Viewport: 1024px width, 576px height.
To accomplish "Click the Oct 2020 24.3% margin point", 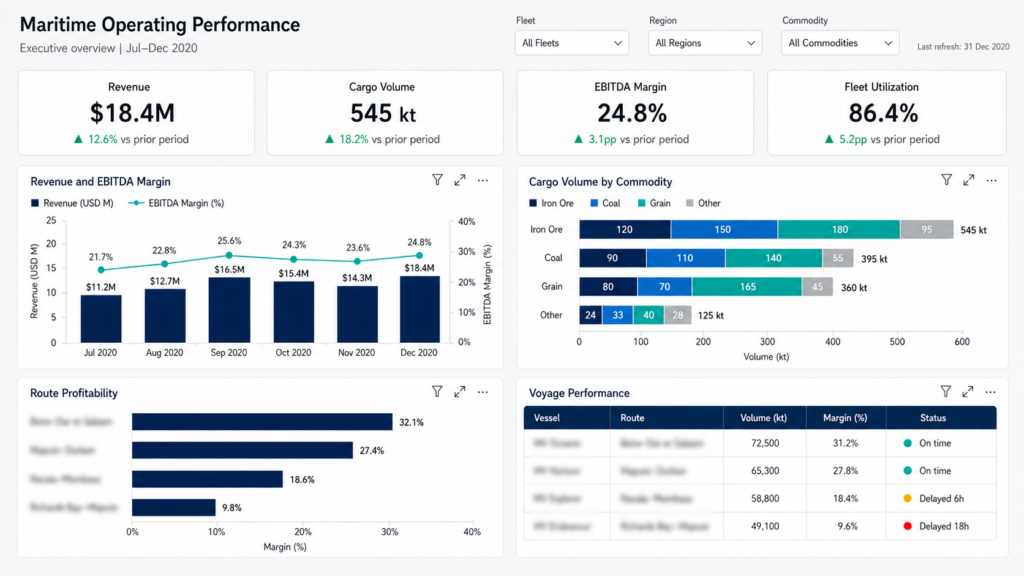I will [x=293, y=259].
